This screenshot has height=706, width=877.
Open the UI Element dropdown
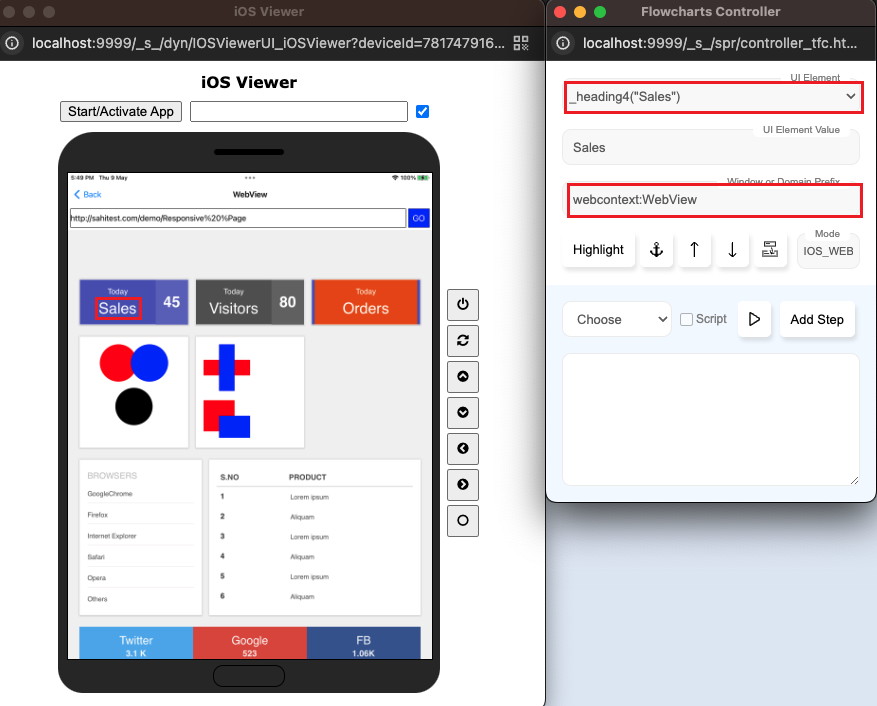pos(711,96)
